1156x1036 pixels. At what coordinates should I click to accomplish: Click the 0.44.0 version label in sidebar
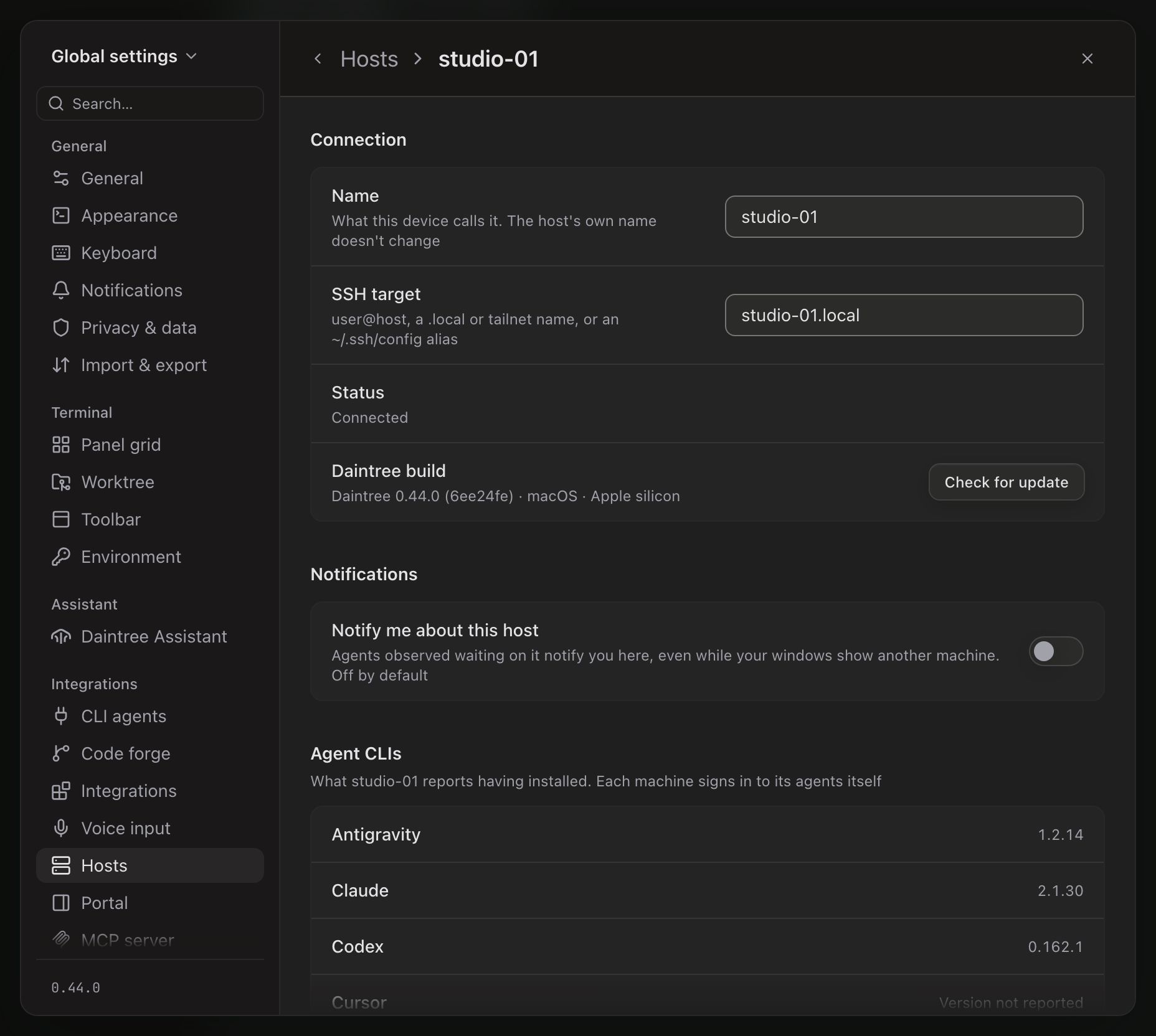[75, 987]
